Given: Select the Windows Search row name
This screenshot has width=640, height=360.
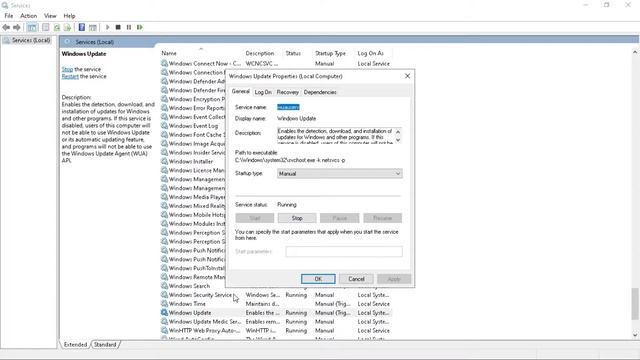Looking at the screenshot, I should coord(189,286).
